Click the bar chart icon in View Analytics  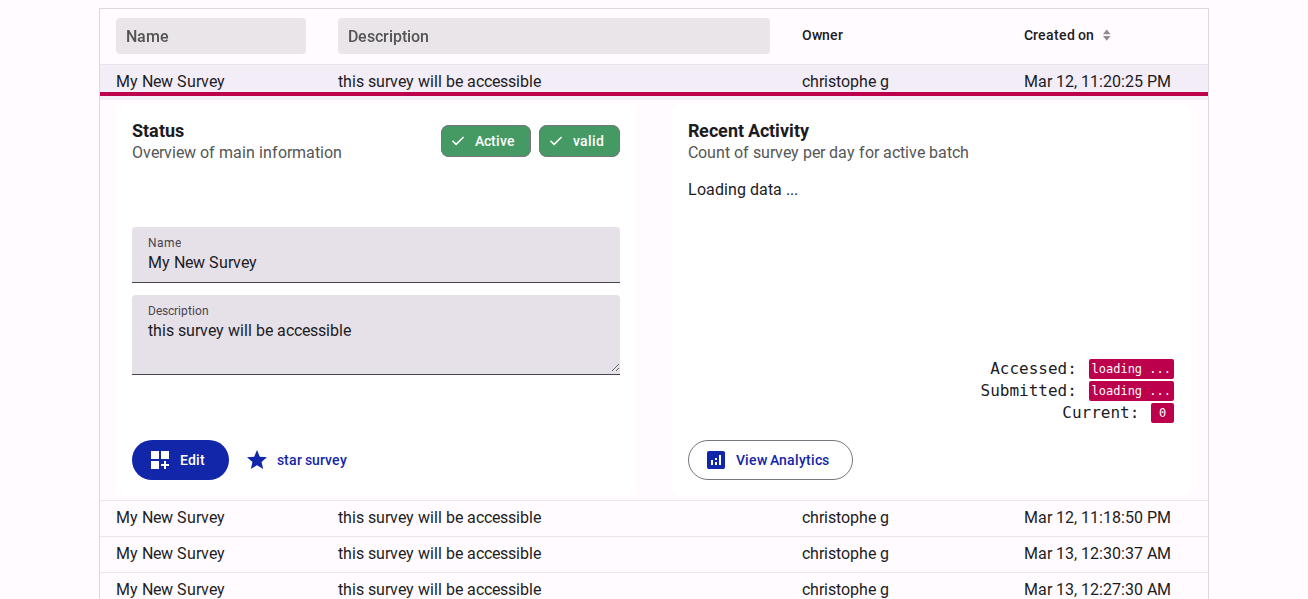click(x=716, y=460)
